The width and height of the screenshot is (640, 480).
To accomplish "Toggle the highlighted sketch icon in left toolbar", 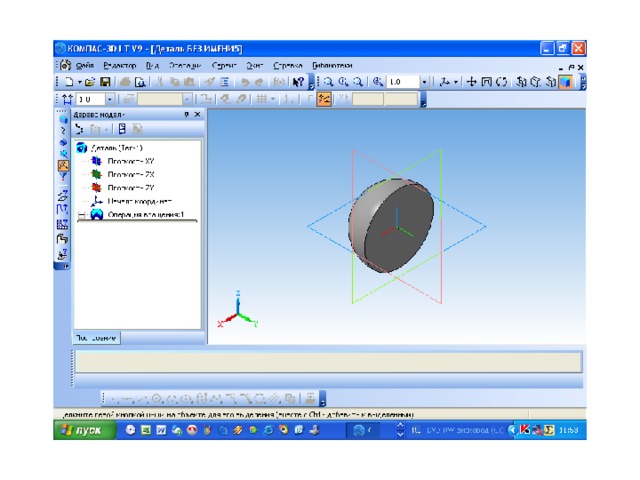I will click(x=63, y=166).
